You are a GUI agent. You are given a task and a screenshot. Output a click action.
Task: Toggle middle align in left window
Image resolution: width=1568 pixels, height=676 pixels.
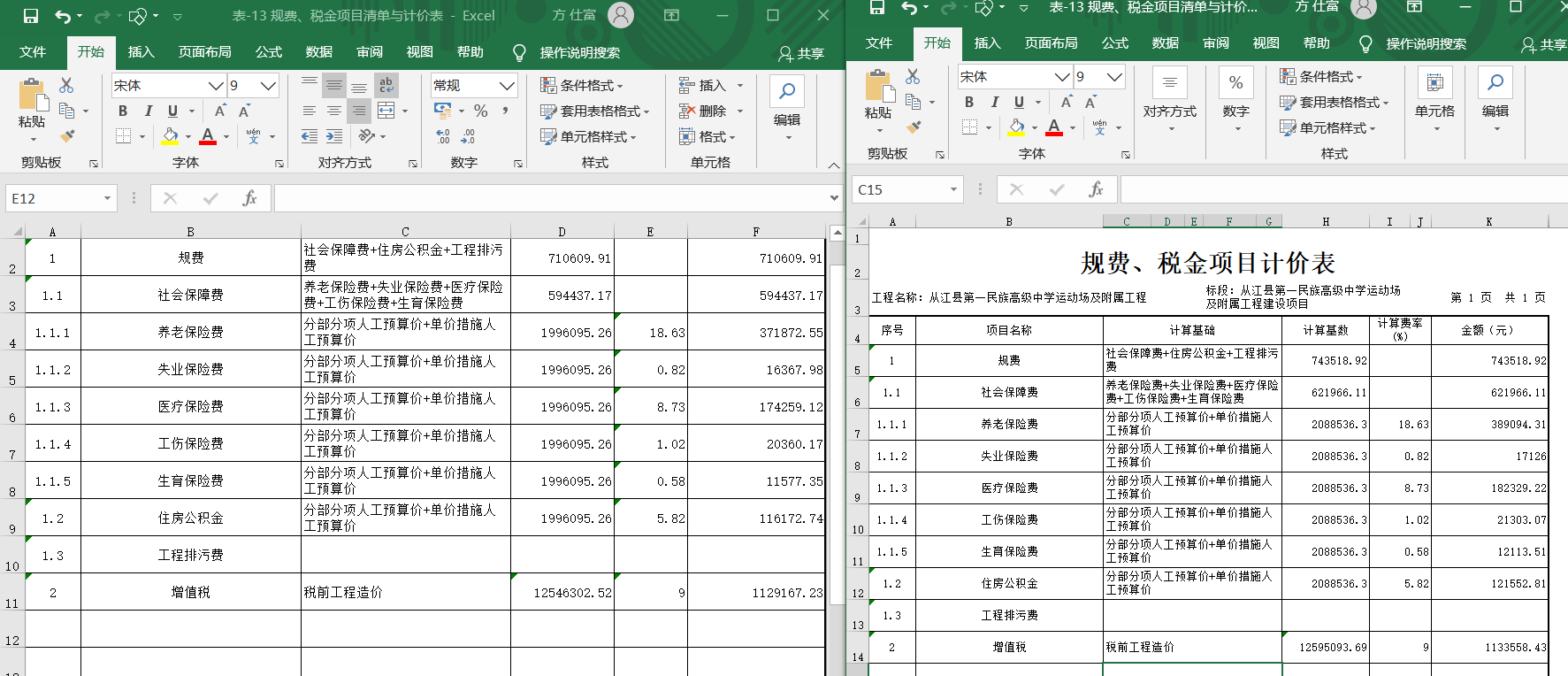tap(334, 85)
